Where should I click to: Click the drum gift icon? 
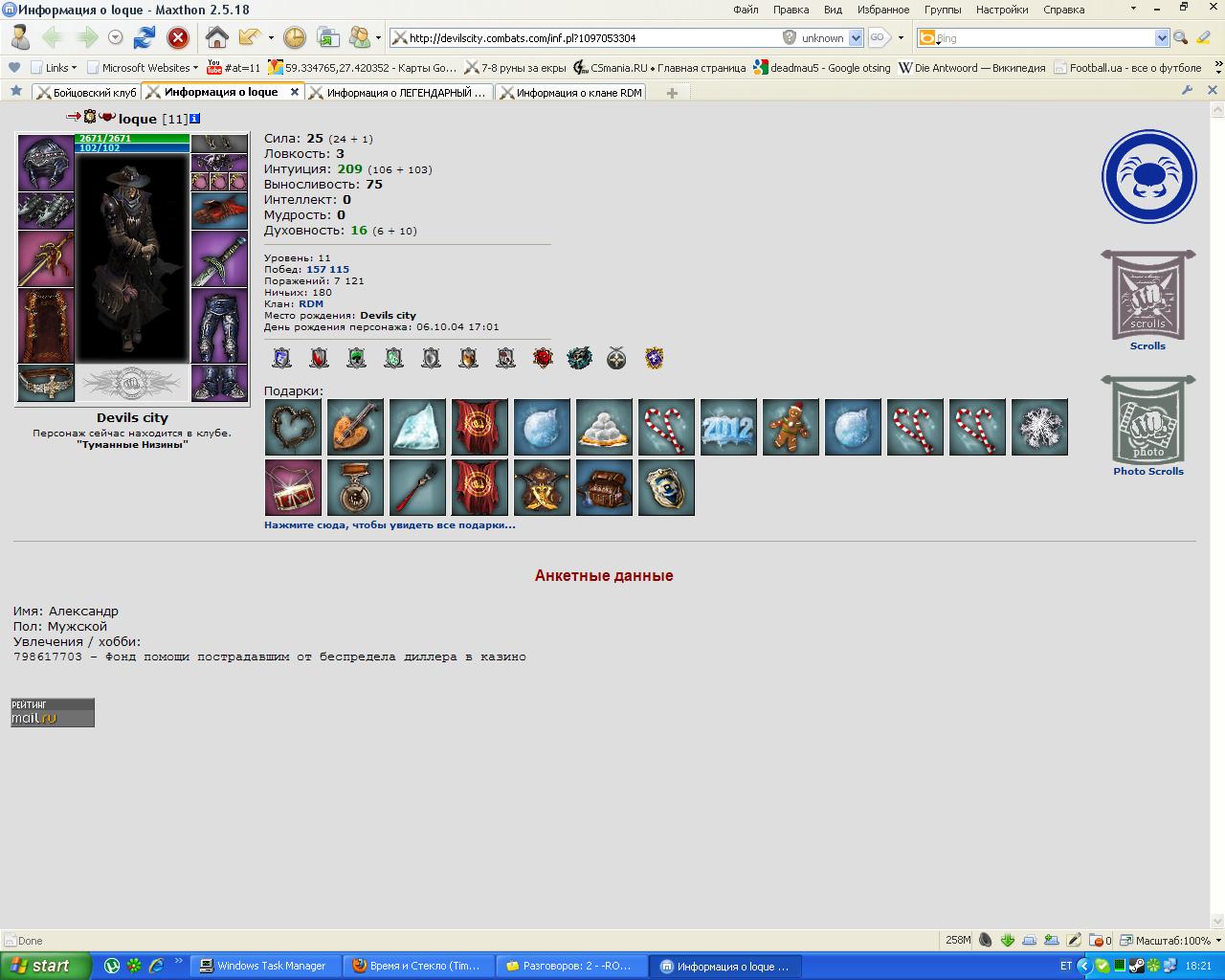pyautogui.click(x=293, y=487)
